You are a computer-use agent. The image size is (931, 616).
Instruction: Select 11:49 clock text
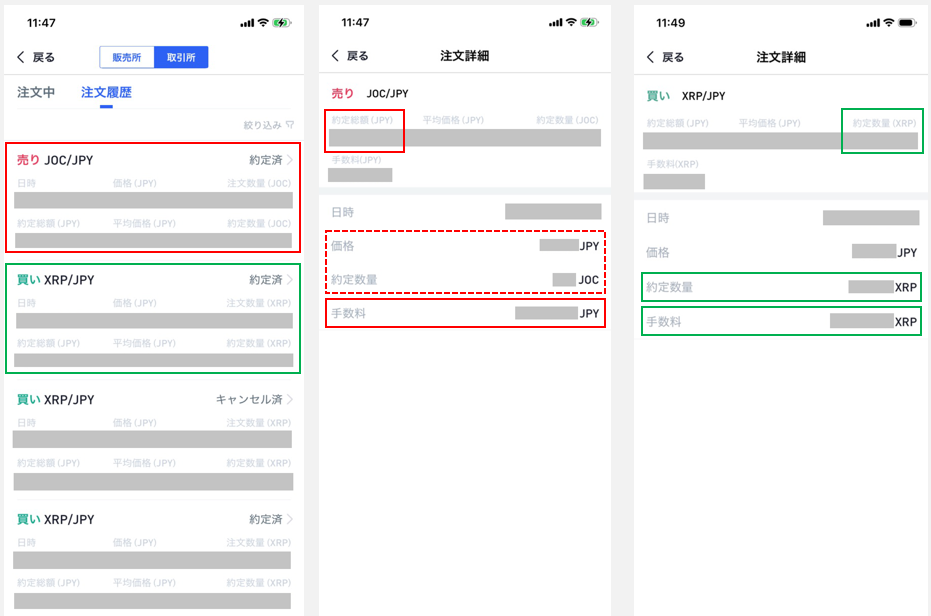click(670, 23)
